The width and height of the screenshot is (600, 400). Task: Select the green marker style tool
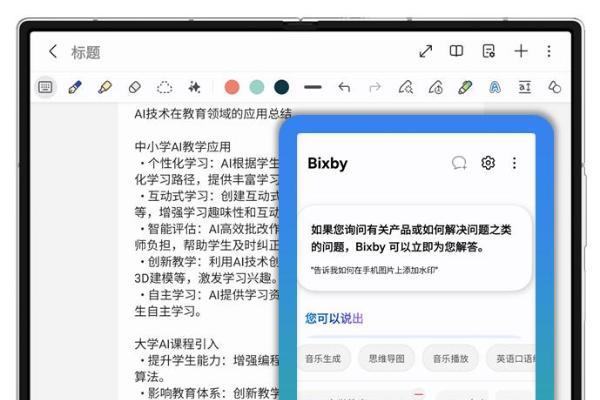(465, 87)
